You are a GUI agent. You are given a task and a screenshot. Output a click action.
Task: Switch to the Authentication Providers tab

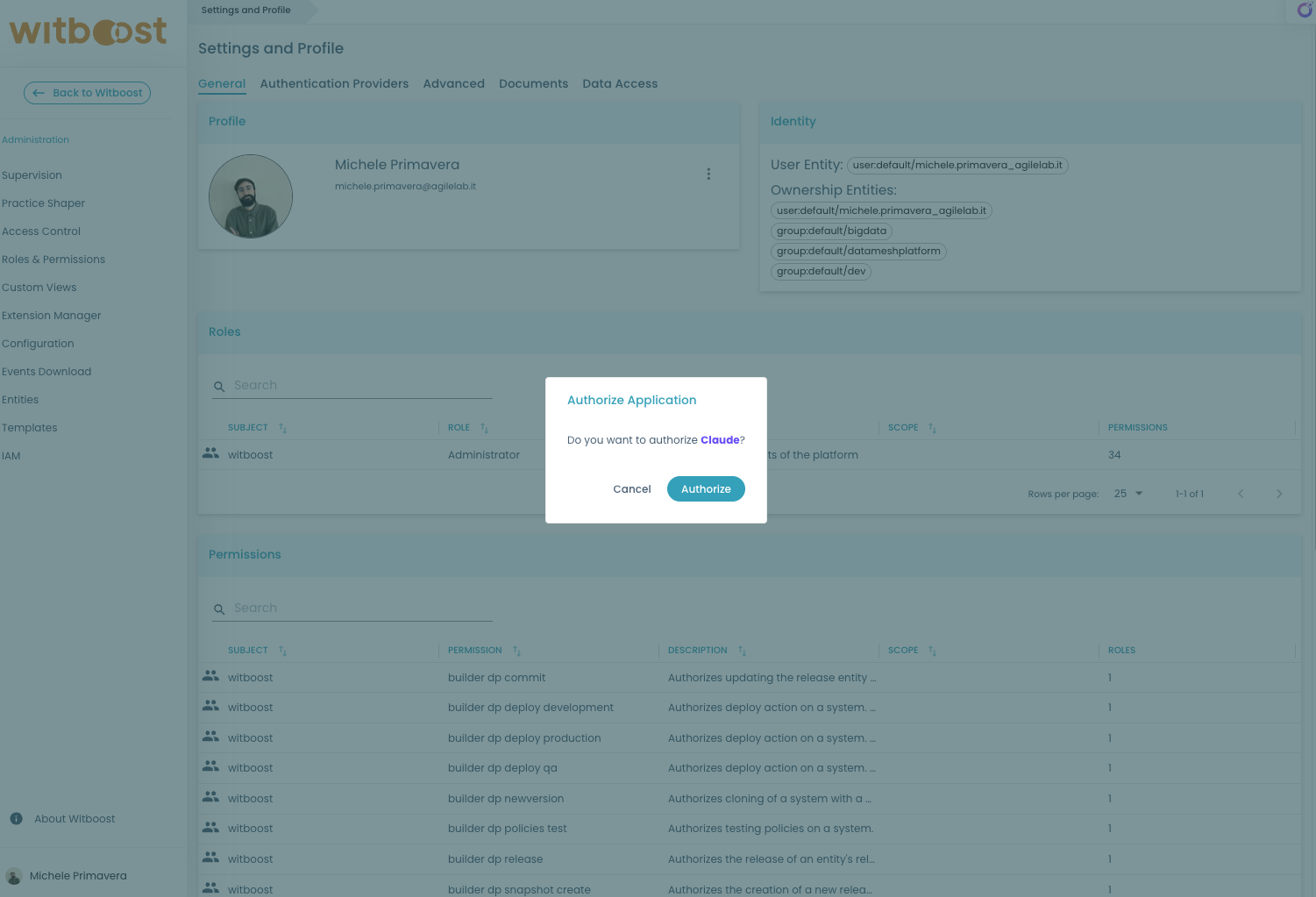click(334, 83)
